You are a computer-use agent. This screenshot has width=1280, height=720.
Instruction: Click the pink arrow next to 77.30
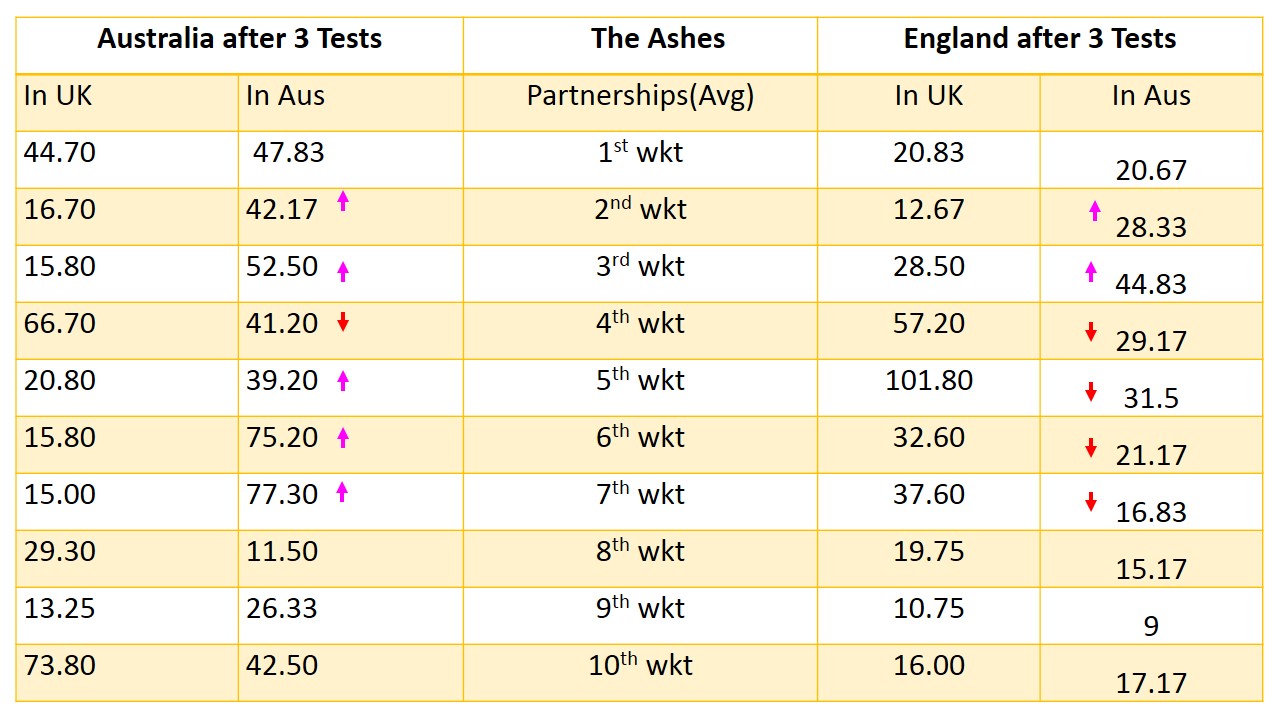click(x=343, y=491)
